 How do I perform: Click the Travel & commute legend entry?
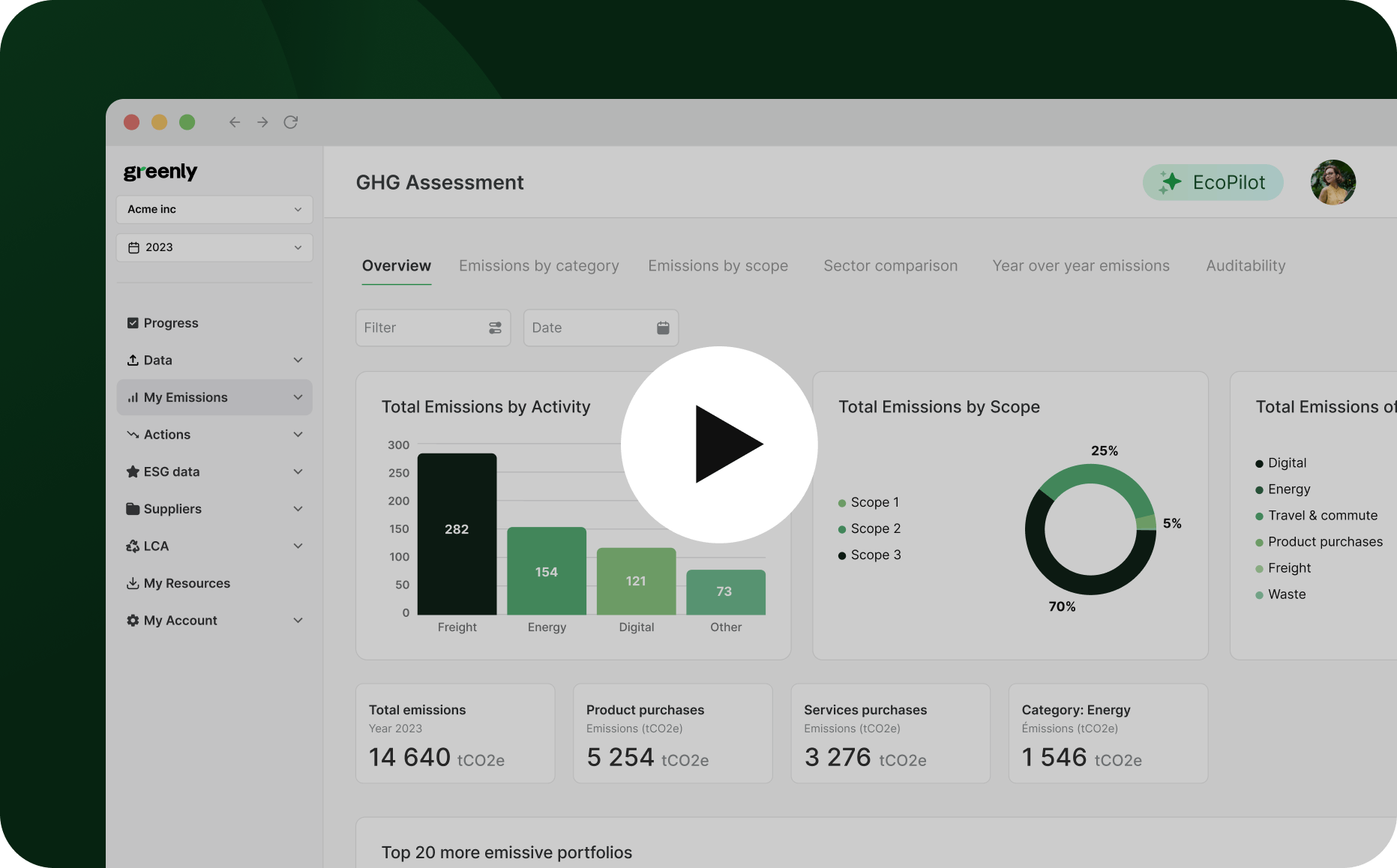1317,516
